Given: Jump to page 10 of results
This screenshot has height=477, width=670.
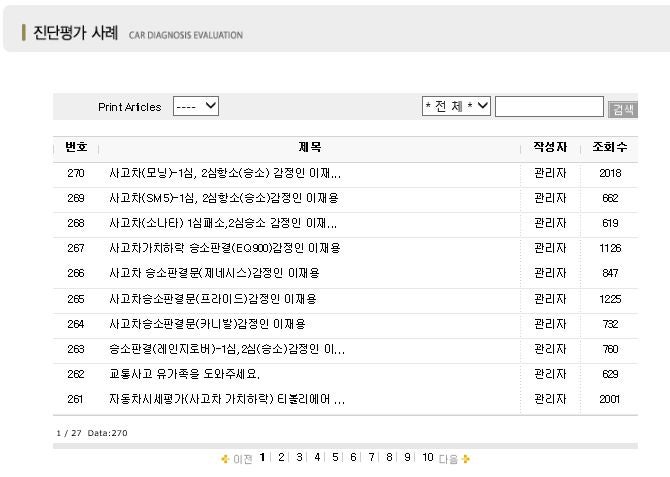Looking at the screenshot, I should pyautogui.click(x=427, y=458).
